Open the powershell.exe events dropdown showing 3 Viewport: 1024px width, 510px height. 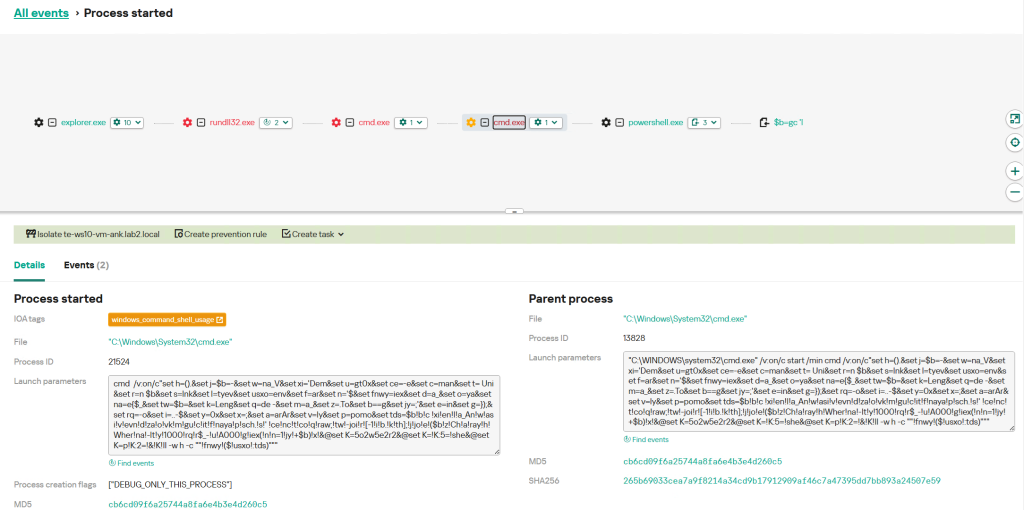704,122
